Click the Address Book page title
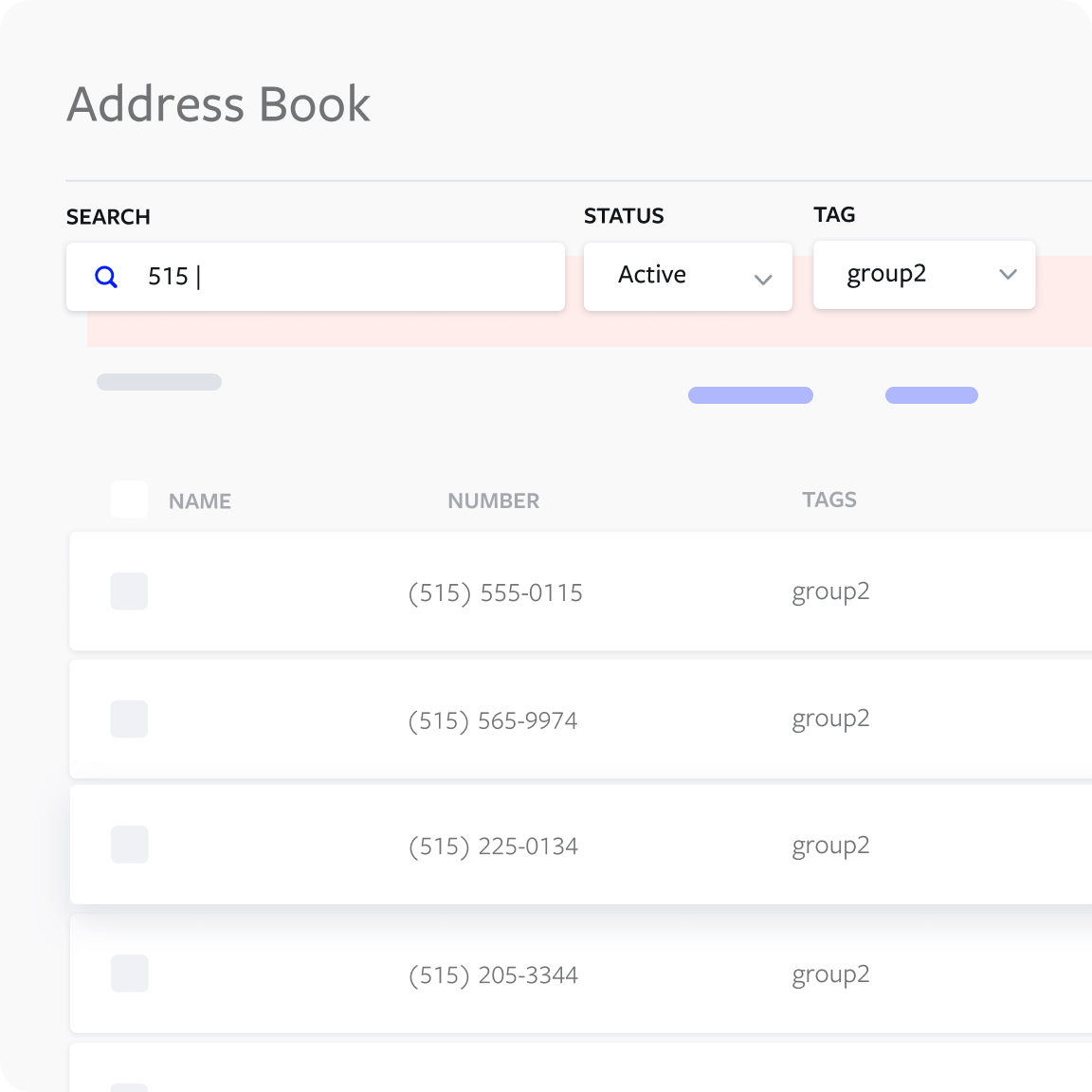Screen dimensions: 1092x1092 point(217,104)
